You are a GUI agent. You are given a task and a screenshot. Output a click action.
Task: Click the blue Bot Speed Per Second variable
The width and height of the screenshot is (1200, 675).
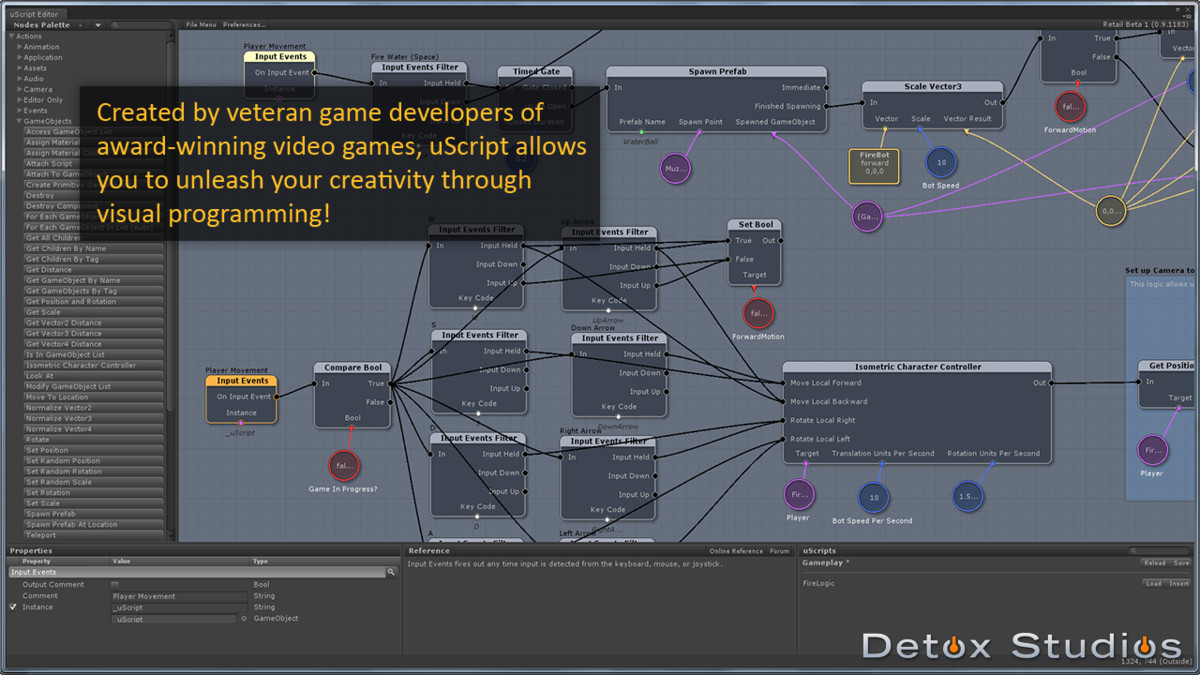(x=874, y=497)
